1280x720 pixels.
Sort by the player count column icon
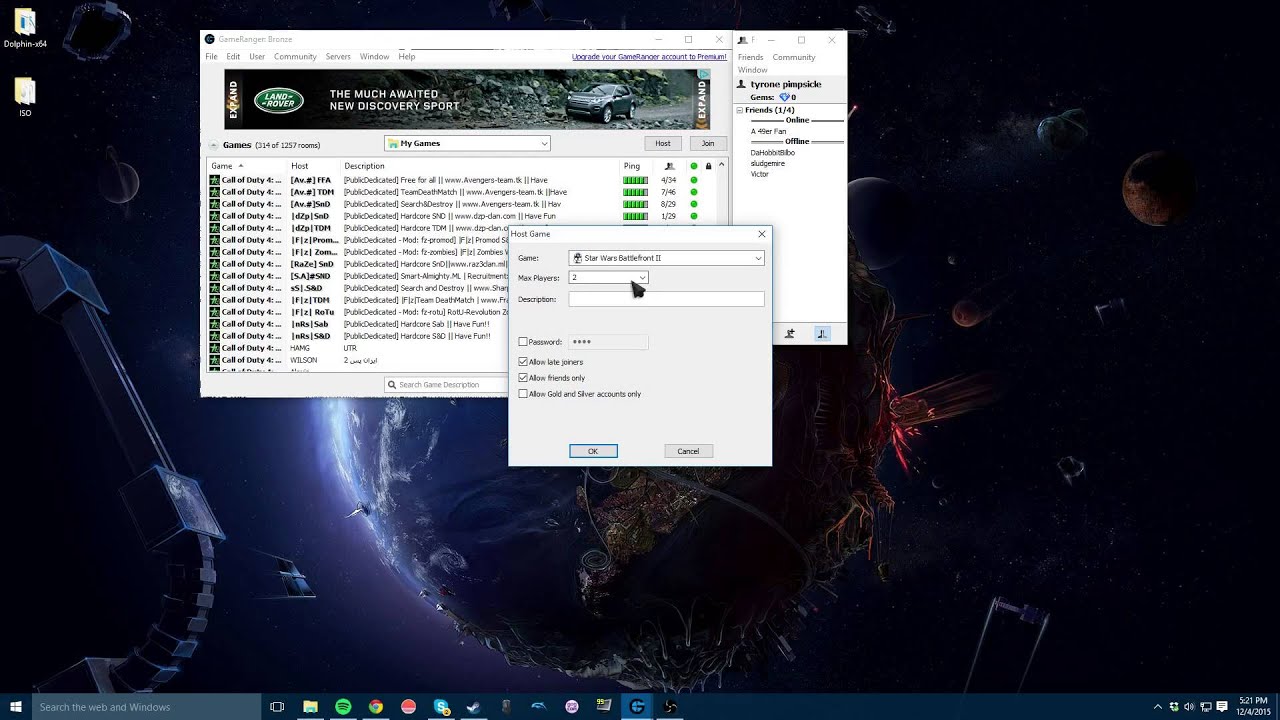(x=669, y=166)
